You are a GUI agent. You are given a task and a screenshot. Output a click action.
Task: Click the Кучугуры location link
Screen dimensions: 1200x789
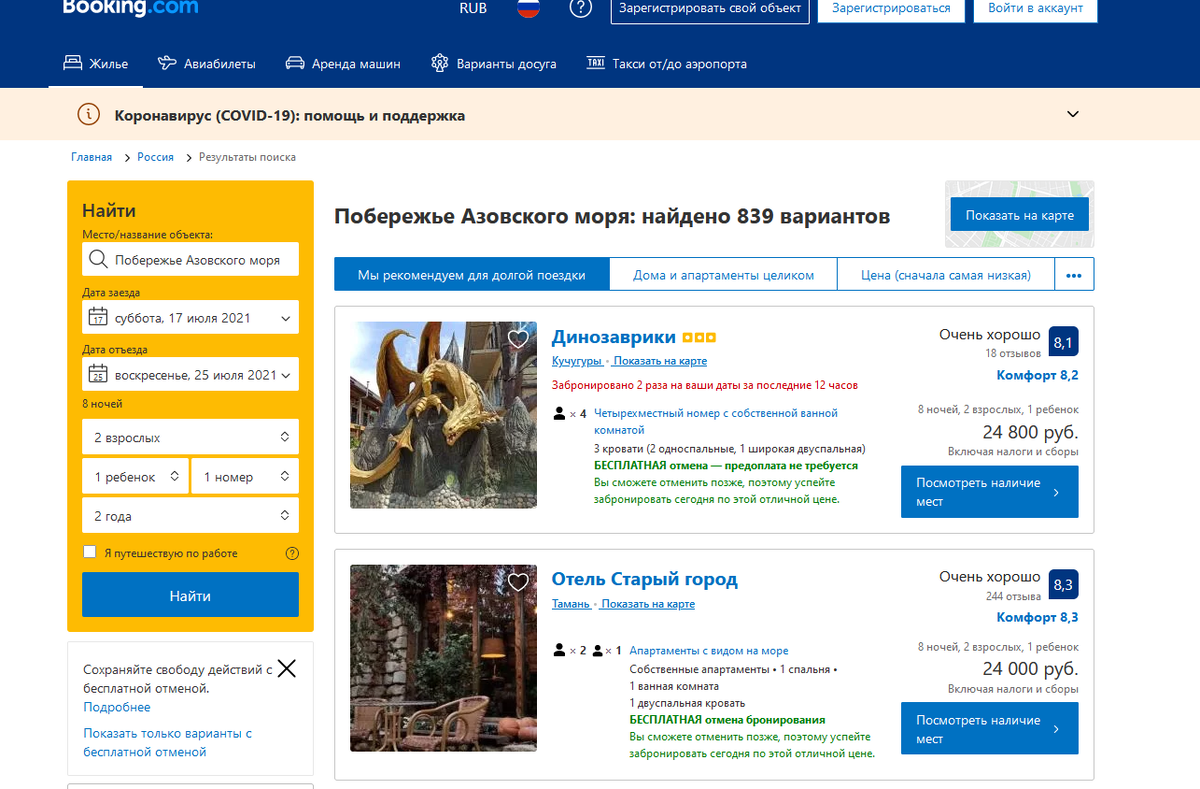tap(576, 361)
